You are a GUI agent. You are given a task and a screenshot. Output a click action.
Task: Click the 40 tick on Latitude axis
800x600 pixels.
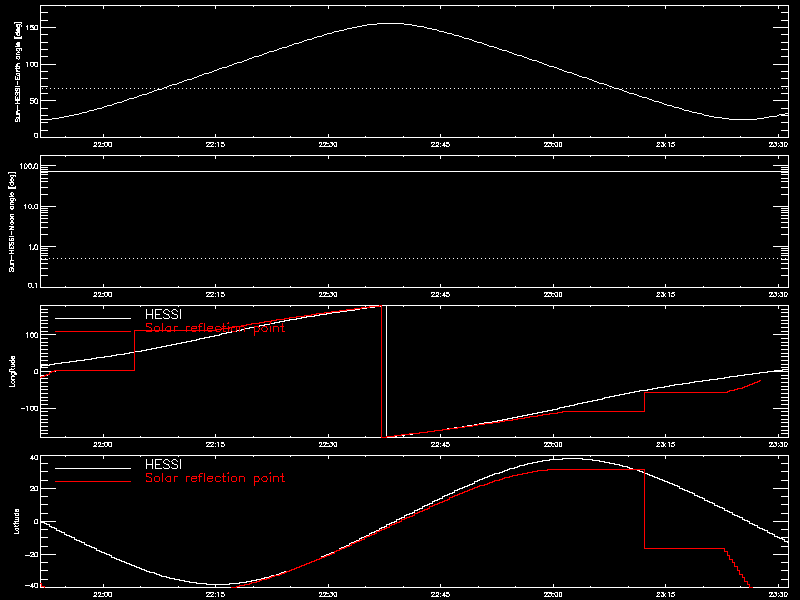34,458
